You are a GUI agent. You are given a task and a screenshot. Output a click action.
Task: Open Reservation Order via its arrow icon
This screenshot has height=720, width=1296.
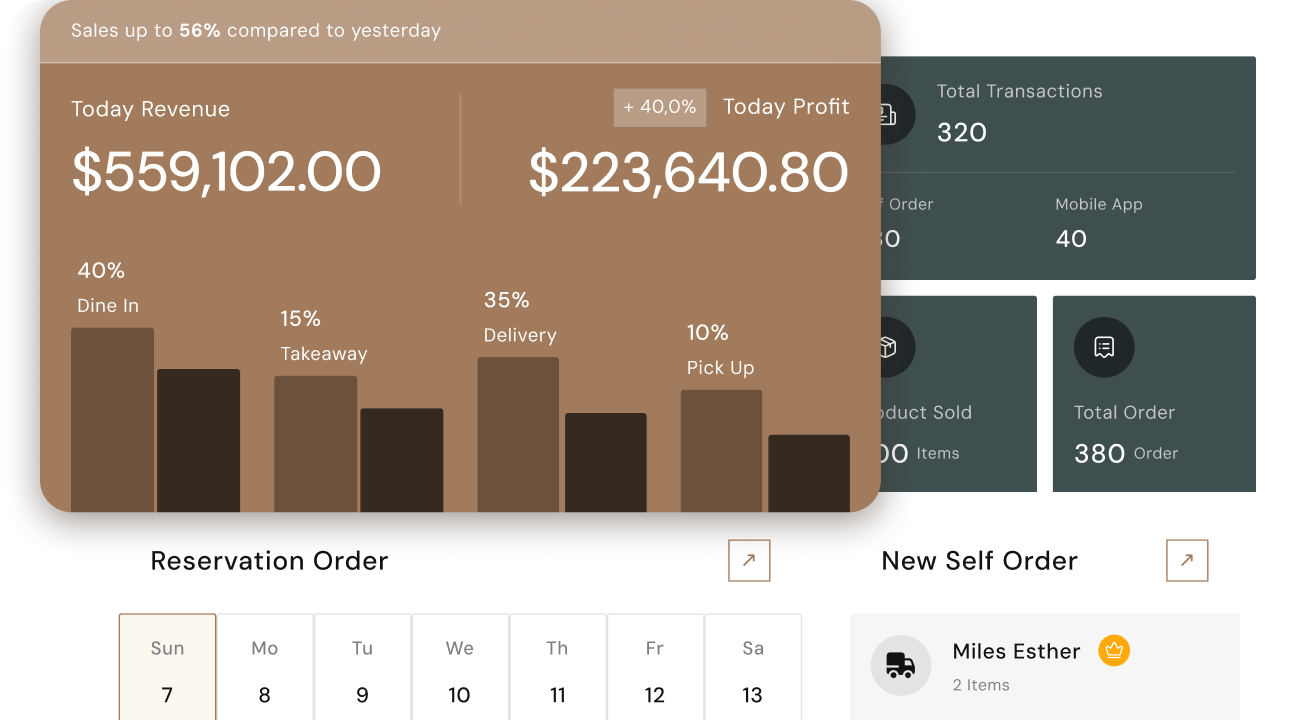tap(749, 561)
